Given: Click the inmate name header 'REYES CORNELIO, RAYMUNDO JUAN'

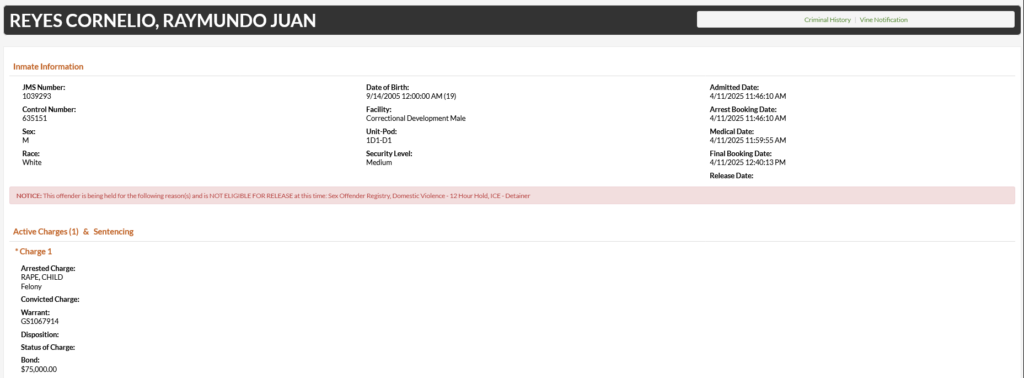Looking at the screenshot, I should coord(163,21).
